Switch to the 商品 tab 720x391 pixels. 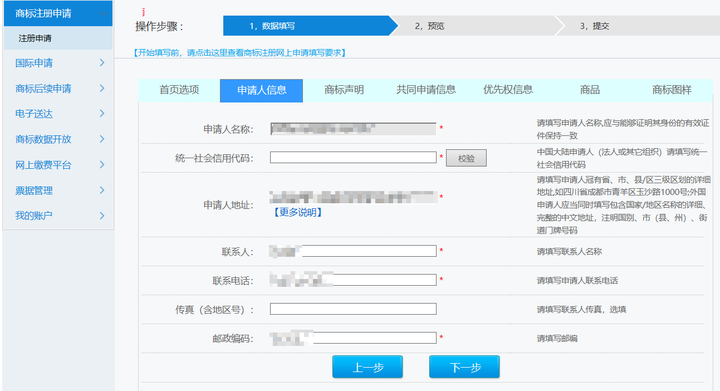[590, 90]
